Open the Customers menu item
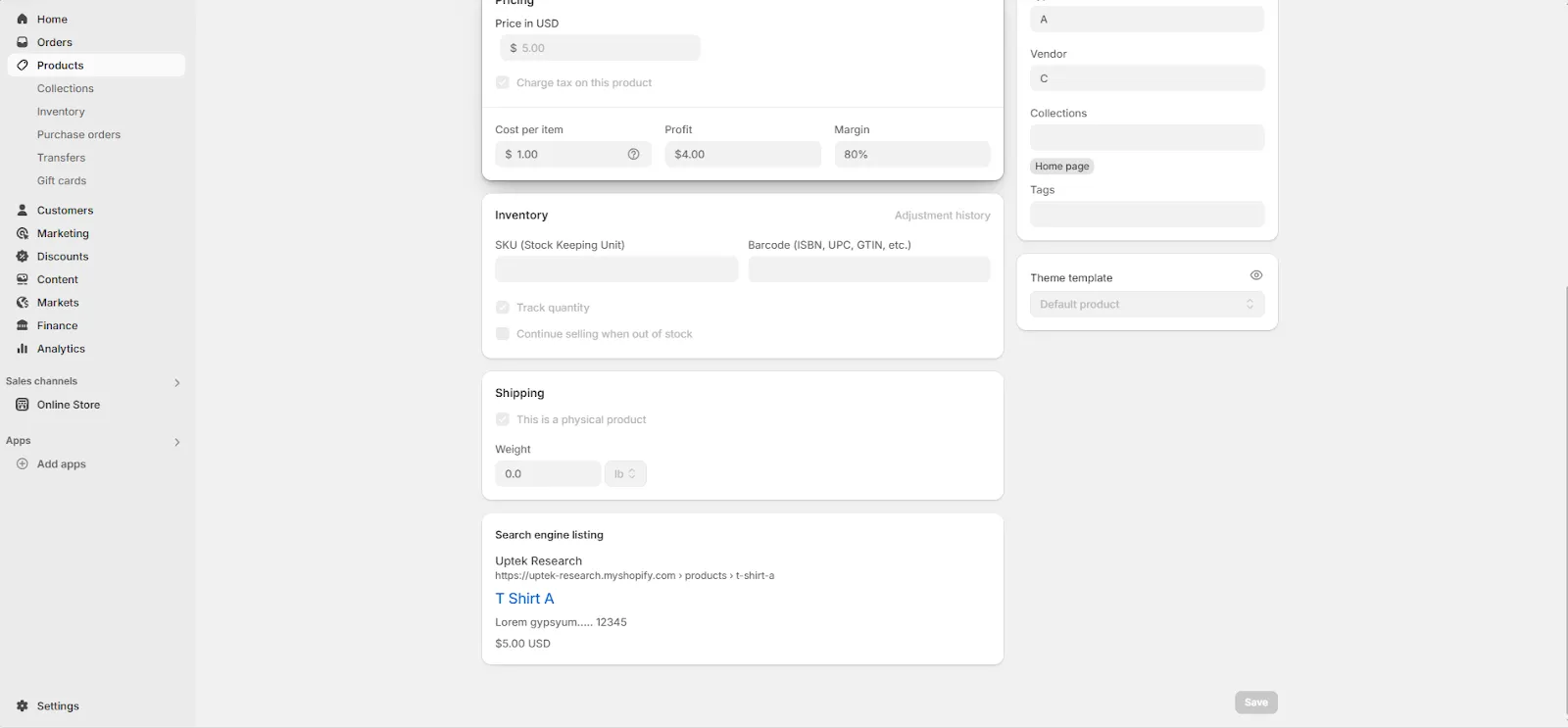The height and width of the screenshot is (728, 1568). pos(96,210)
